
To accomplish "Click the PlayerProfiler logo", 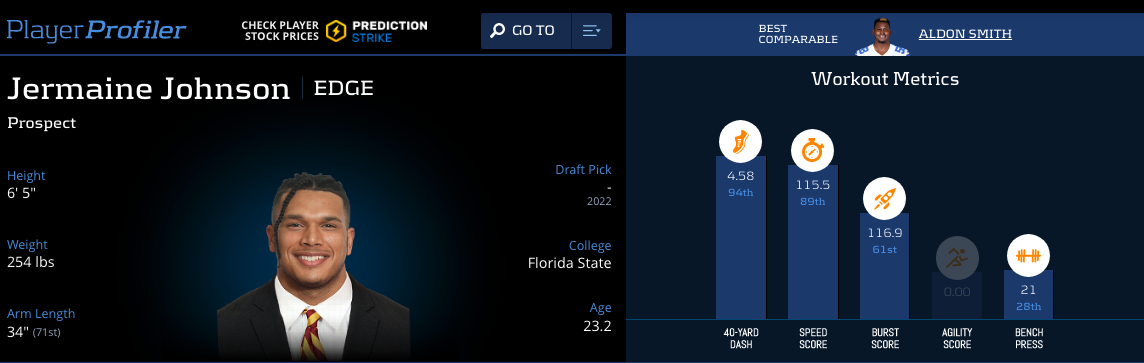I will click(96, 30).
